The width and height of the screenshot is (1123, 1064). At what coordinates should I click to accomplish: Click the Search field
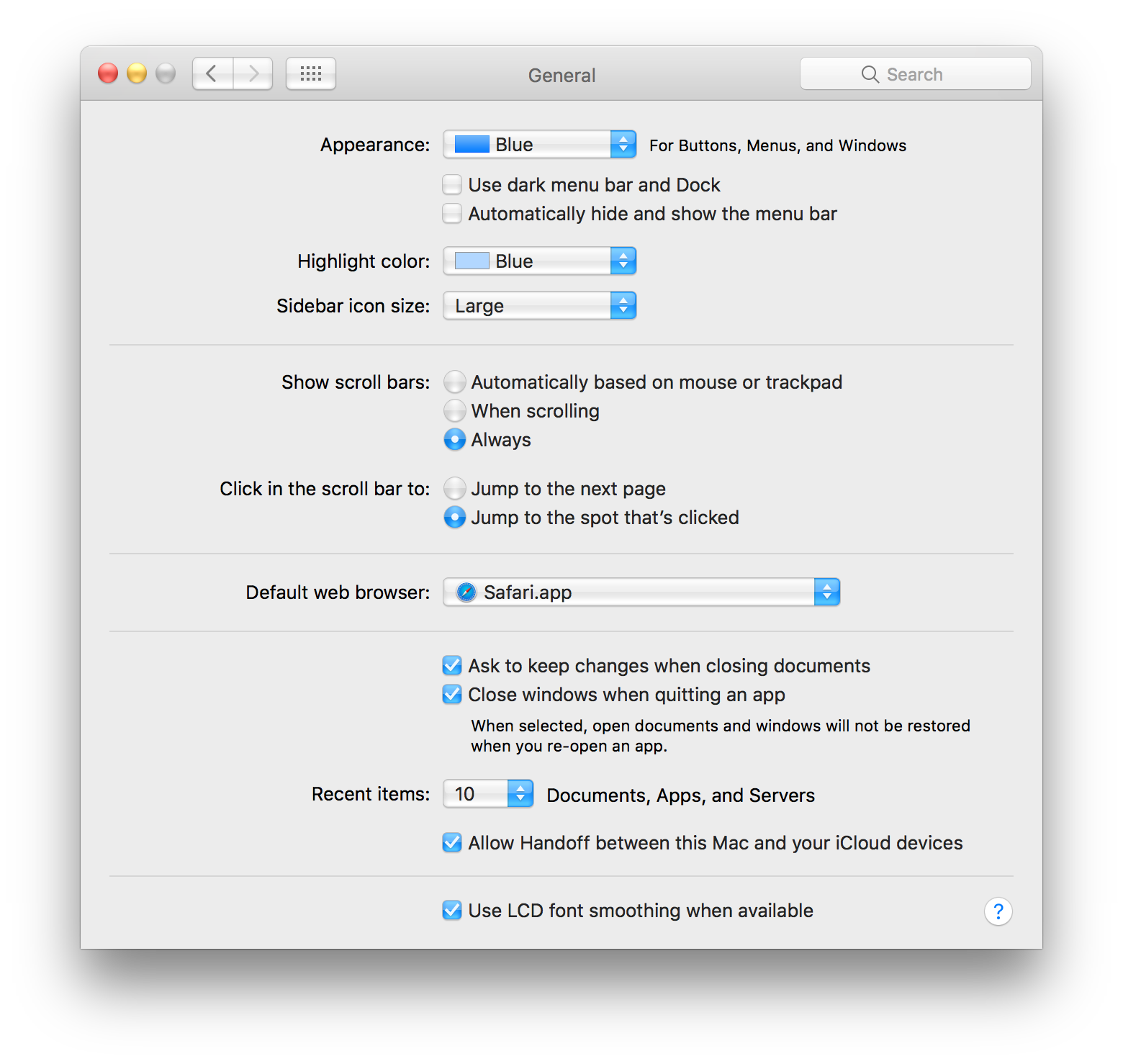tap(915, 73)
